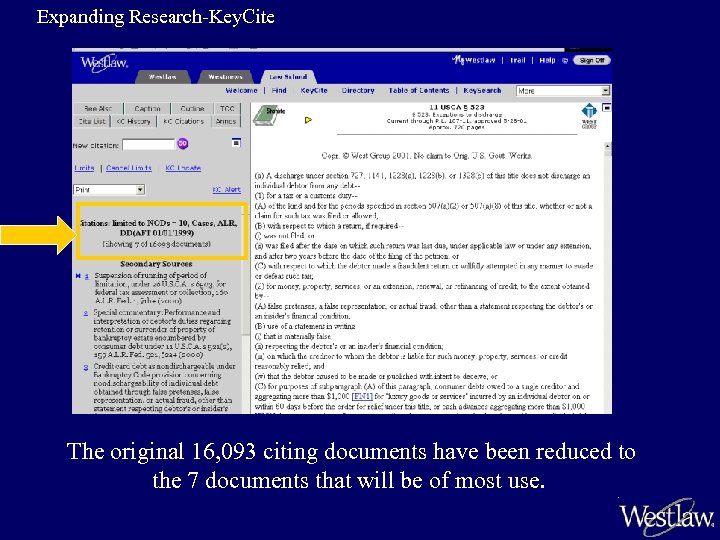The height and width of the screenshot is (540, 720).
Task: Open the KC Citations tab
Action: click(x=183, y=121)
